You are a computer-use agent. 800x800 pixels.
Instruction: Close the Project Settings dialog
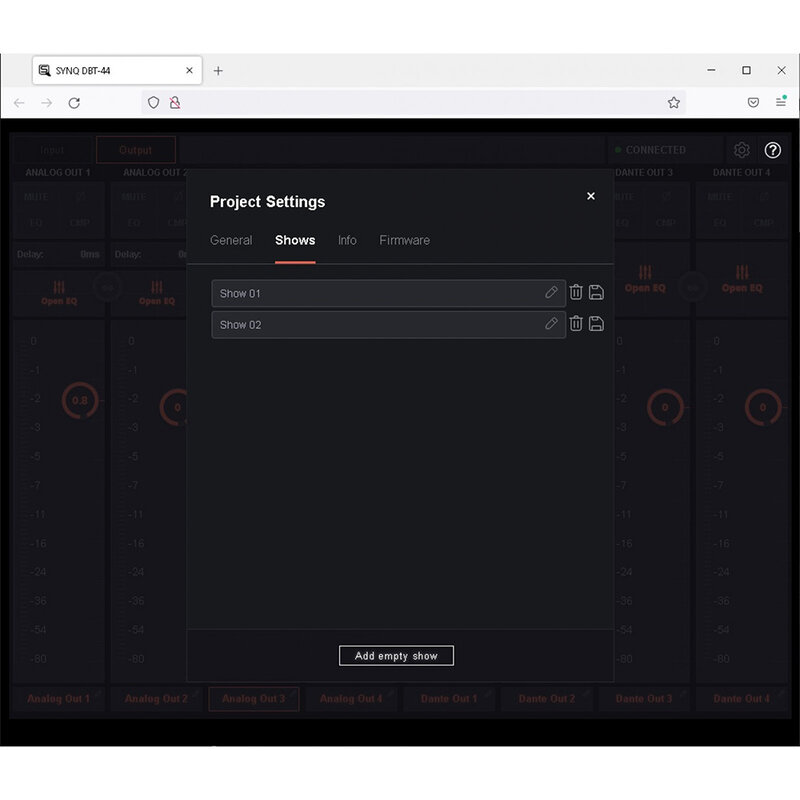point(591,196)
